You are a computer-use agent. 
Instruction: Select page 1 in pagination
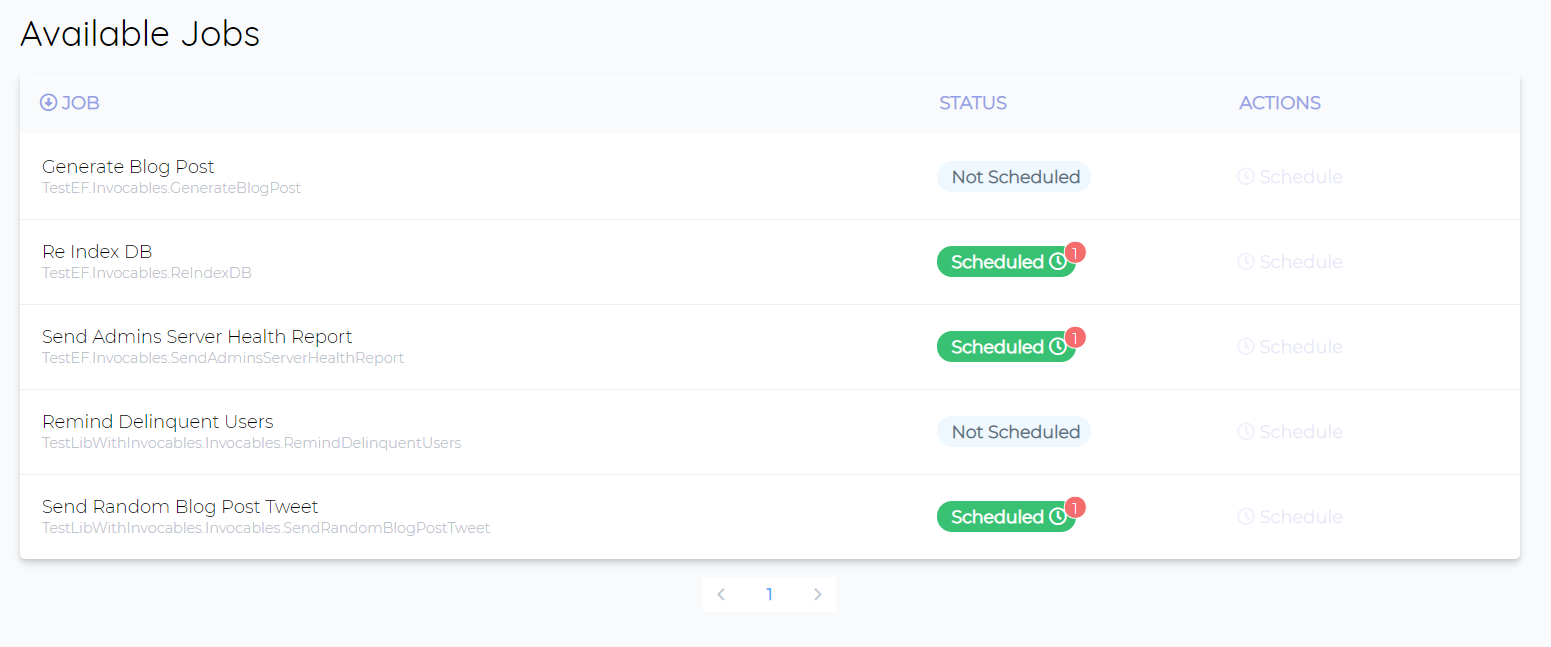769,595
